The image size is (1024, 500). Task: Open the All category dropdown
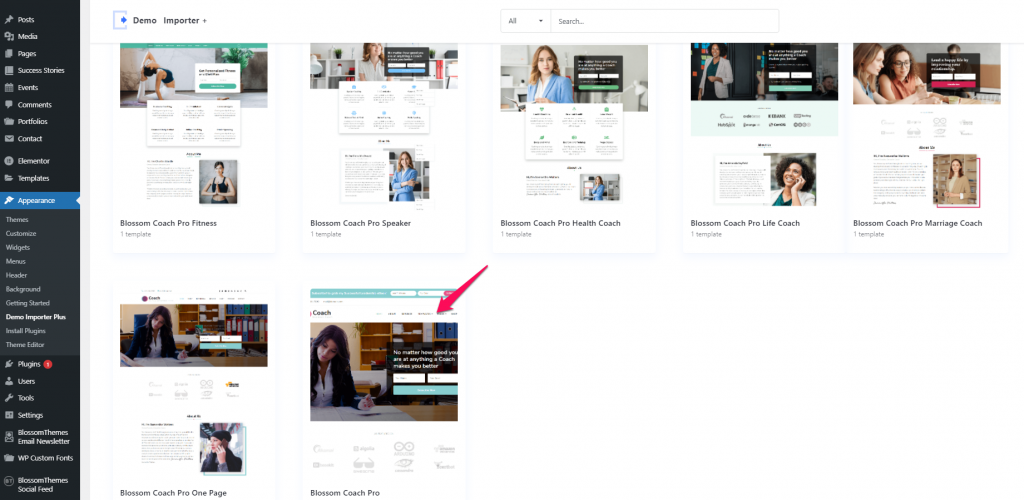526,21
